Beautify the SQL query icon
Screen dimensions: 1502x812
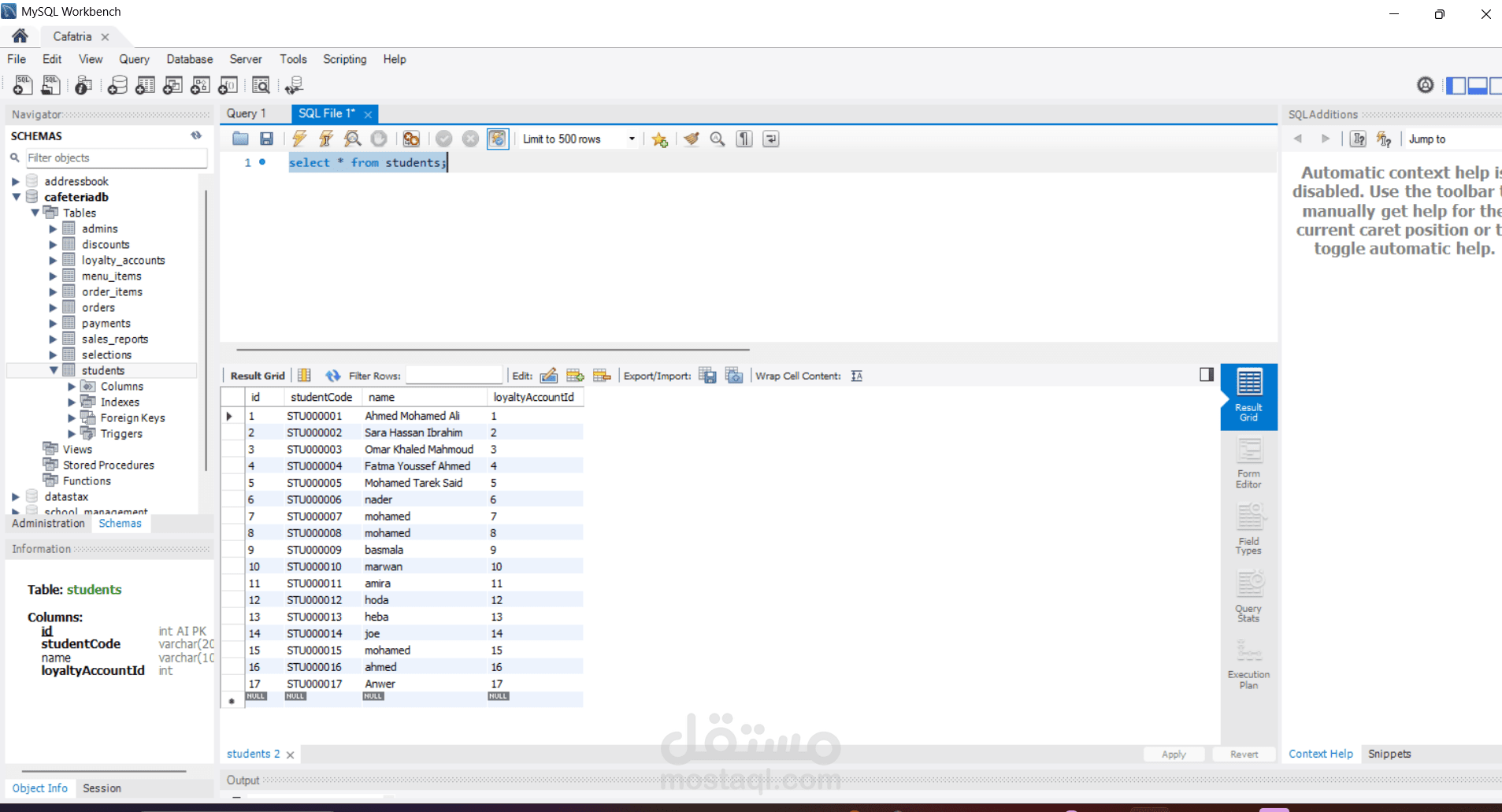[x=692, y=139]
